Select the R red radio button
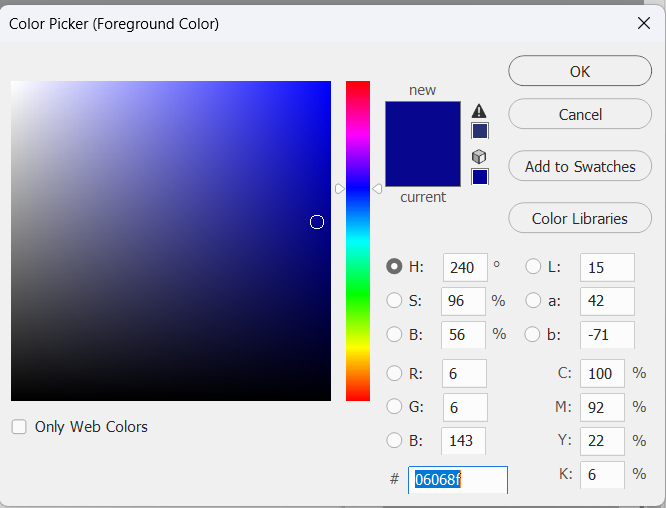 pos(394,373)
